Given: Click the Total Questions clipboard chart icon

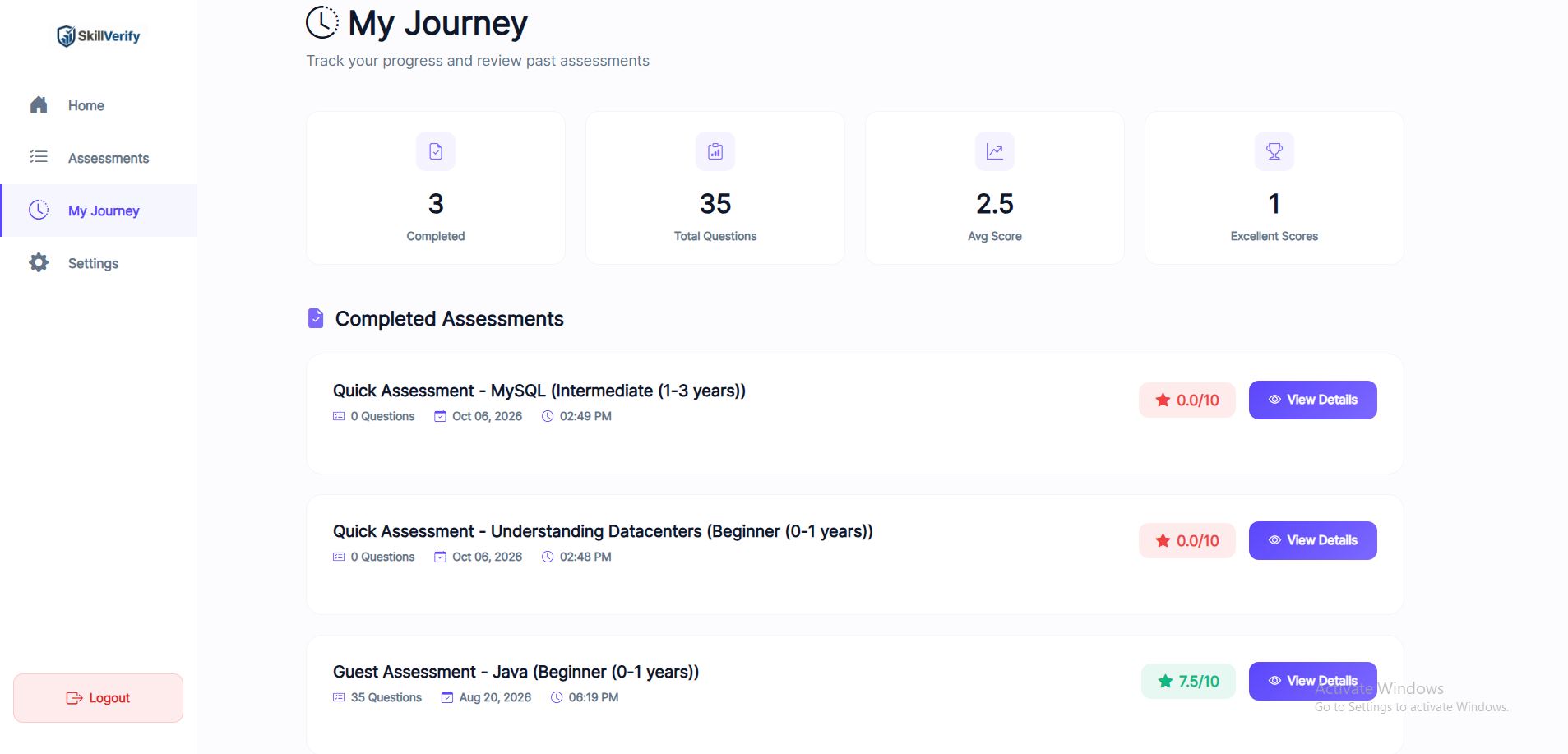Looking at the screenshot, I should coord(715,151).
